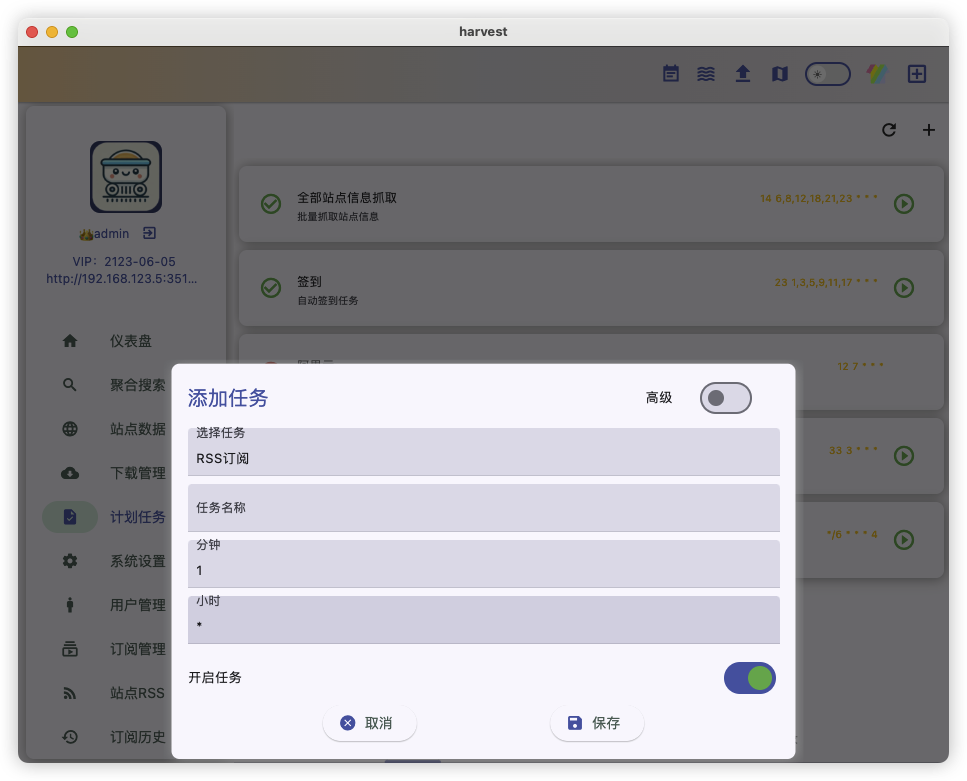Open the map icon in top toolbar
Screen dimensions: 967x781
780,74
